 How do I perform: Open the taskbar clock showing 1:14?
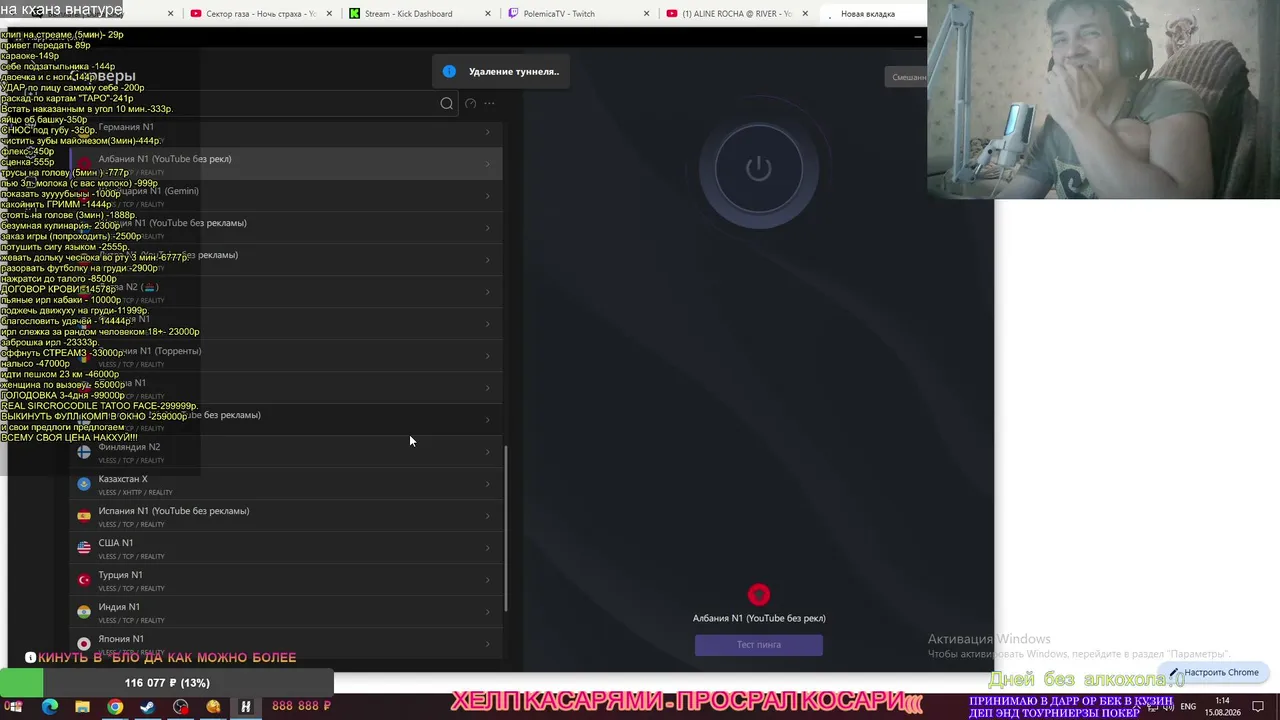(x=1222, y=706)
